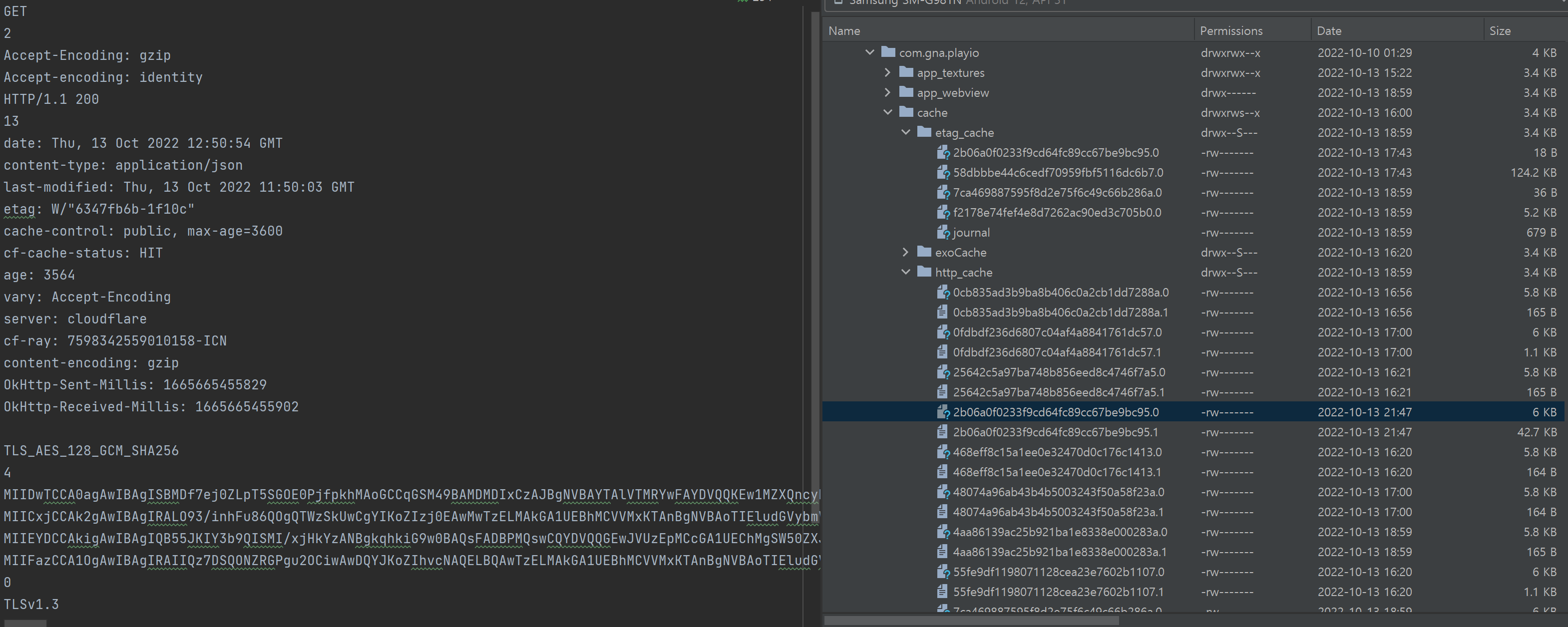Image resolution: width=1568 pixels, height=627 pixels.
Task: Click the etag_cache folder icon
Action: 924,132
